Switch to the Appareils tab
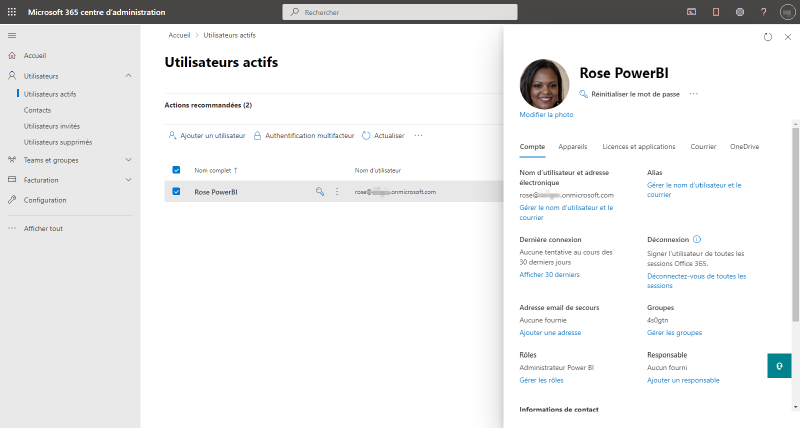Image resolution: width=800 pixels, height=428 pixels. coord(572,146)
